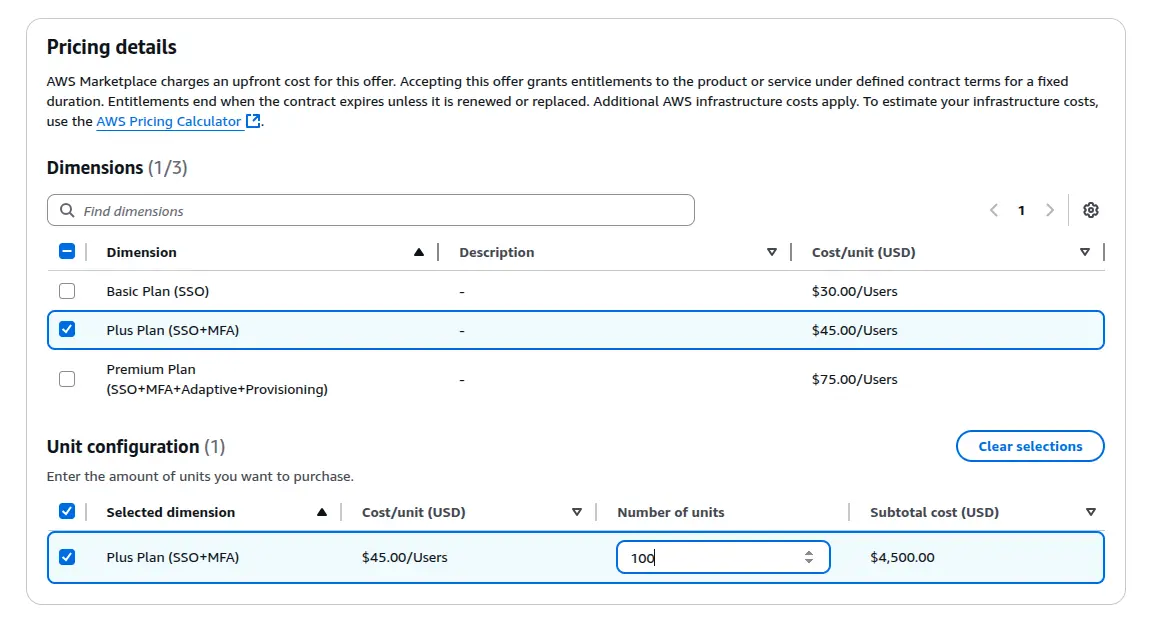This screenshot has height=617, width=1163.
Task: Check the Premium Plan checkbox
Action: pyautogui.click(x=67, y=379)
